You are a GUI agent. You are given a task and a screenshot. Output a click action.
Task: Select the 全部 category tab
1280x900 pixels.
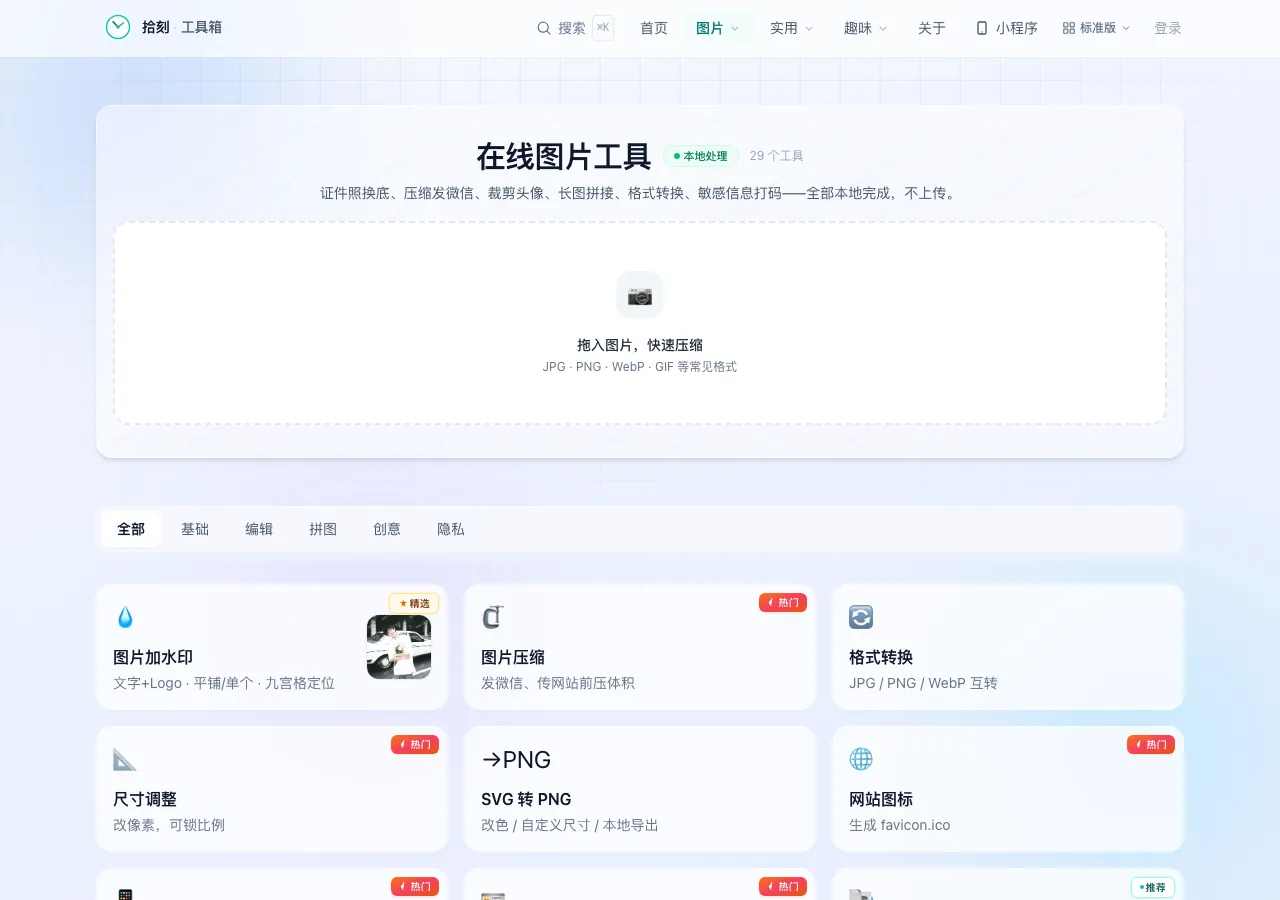click(x=131, y=529)
